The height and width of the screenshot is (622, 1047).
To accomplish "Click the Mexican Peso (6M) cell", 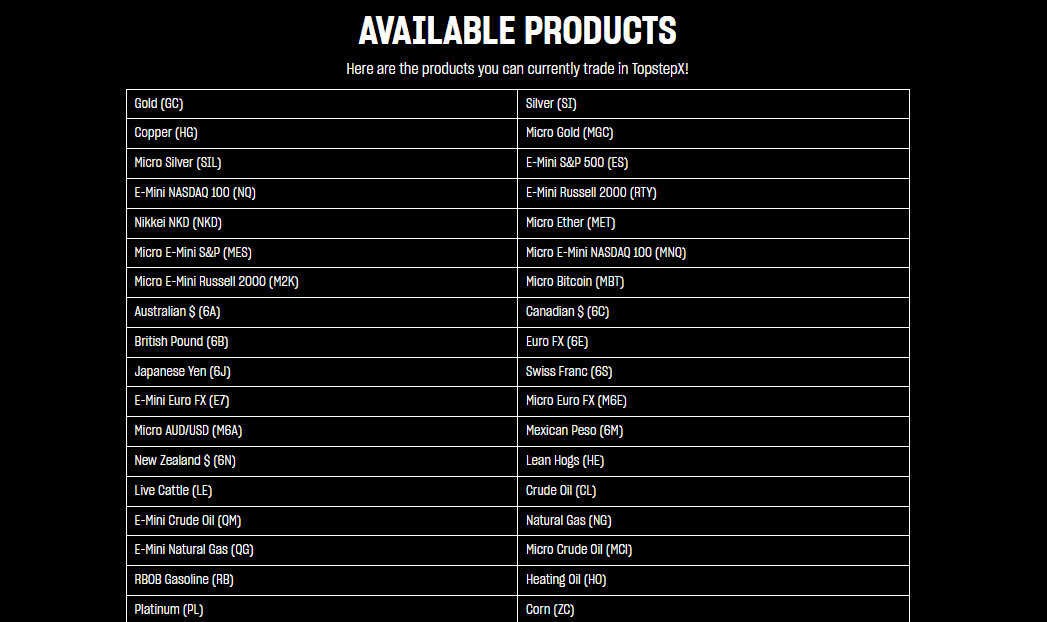I will pos(575,431).
